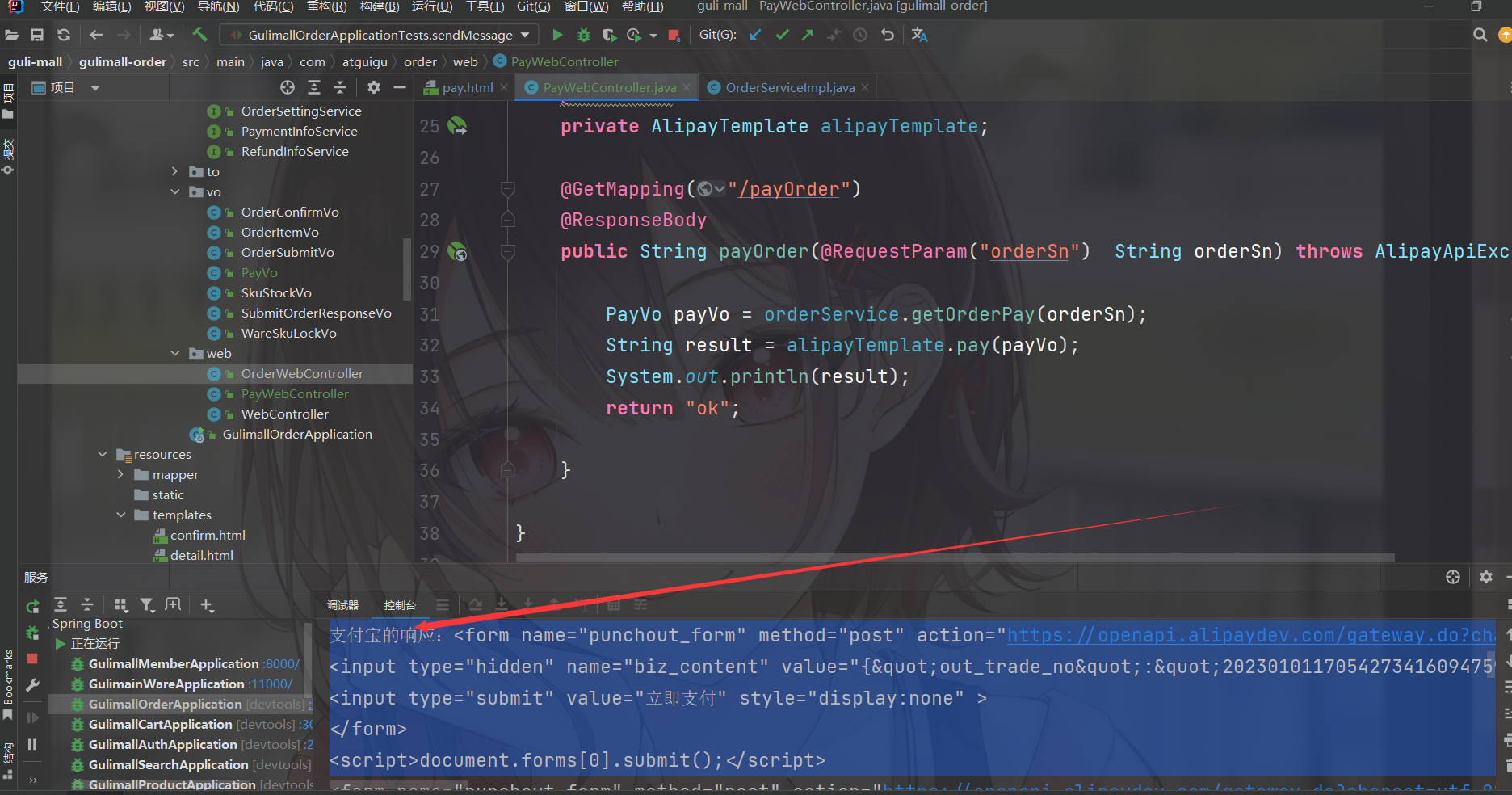This screenshot has width=1512, height=795.
Task: Close the PayWebController.java tab
Action: tap(687, 87)
